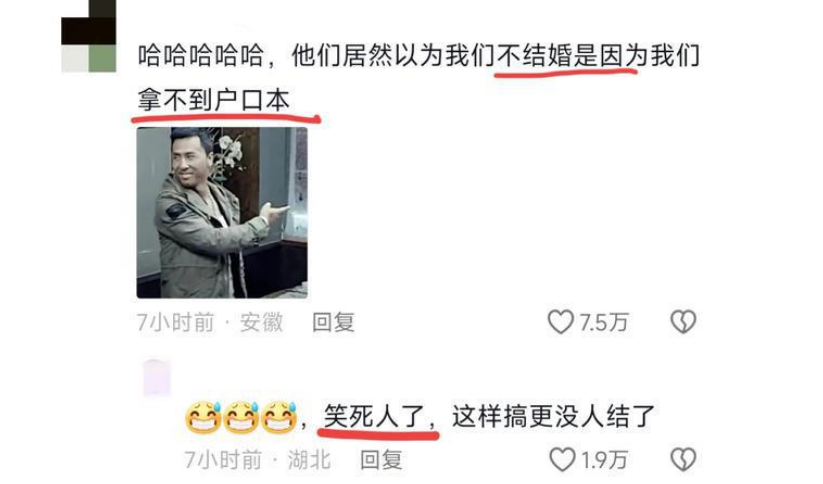Image resolution: width=823 pixels, height=484 pixels.
Task: Like the comment with 7.5万 likes
Action: (x=561, y=322)
